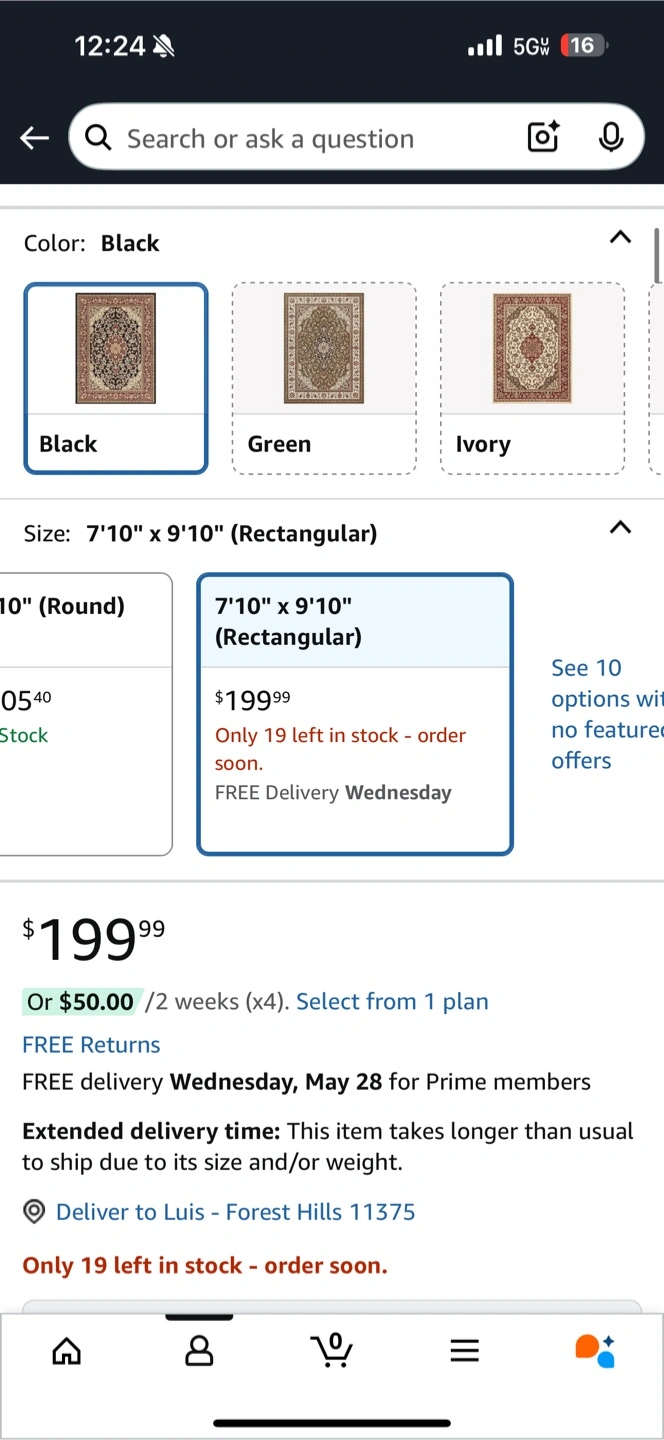
Task: Select the Ivory color option
Action: [532, 378]
